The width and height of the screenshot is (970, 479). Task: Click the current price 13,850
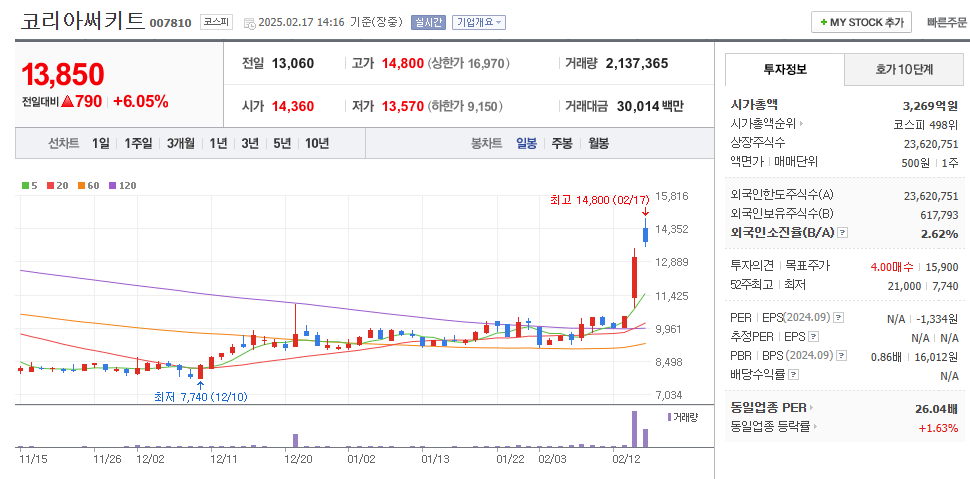tap(62, 74)
